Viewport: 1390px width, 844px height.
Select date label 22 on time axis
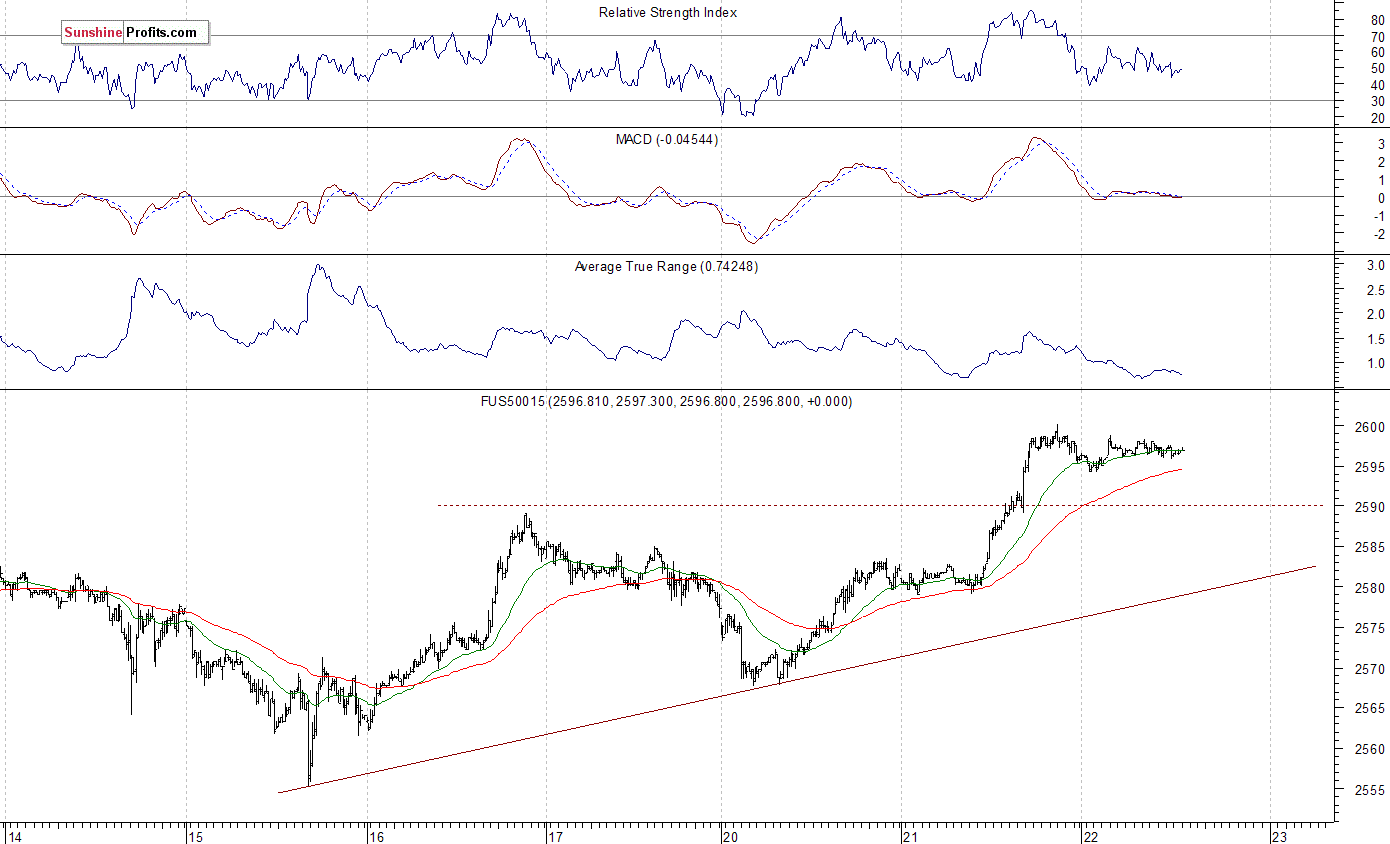click(1092, 836)
